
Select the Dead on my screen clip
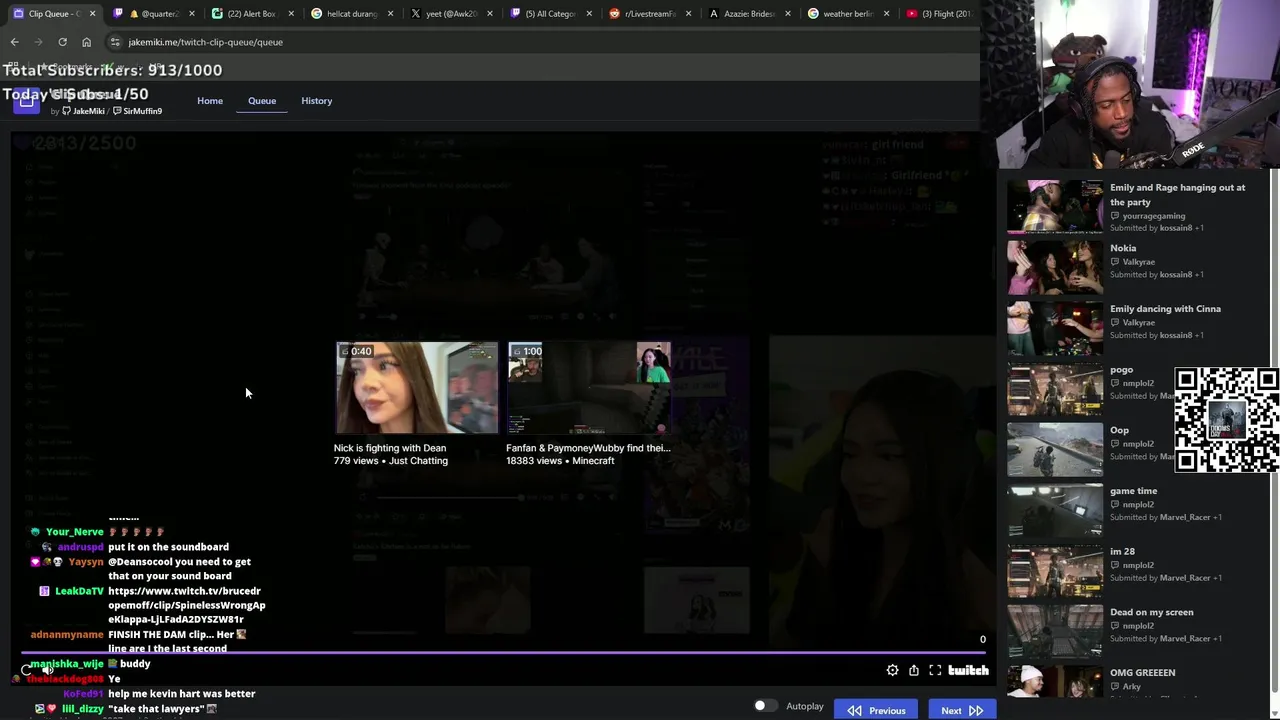(x=1131, y=631)
